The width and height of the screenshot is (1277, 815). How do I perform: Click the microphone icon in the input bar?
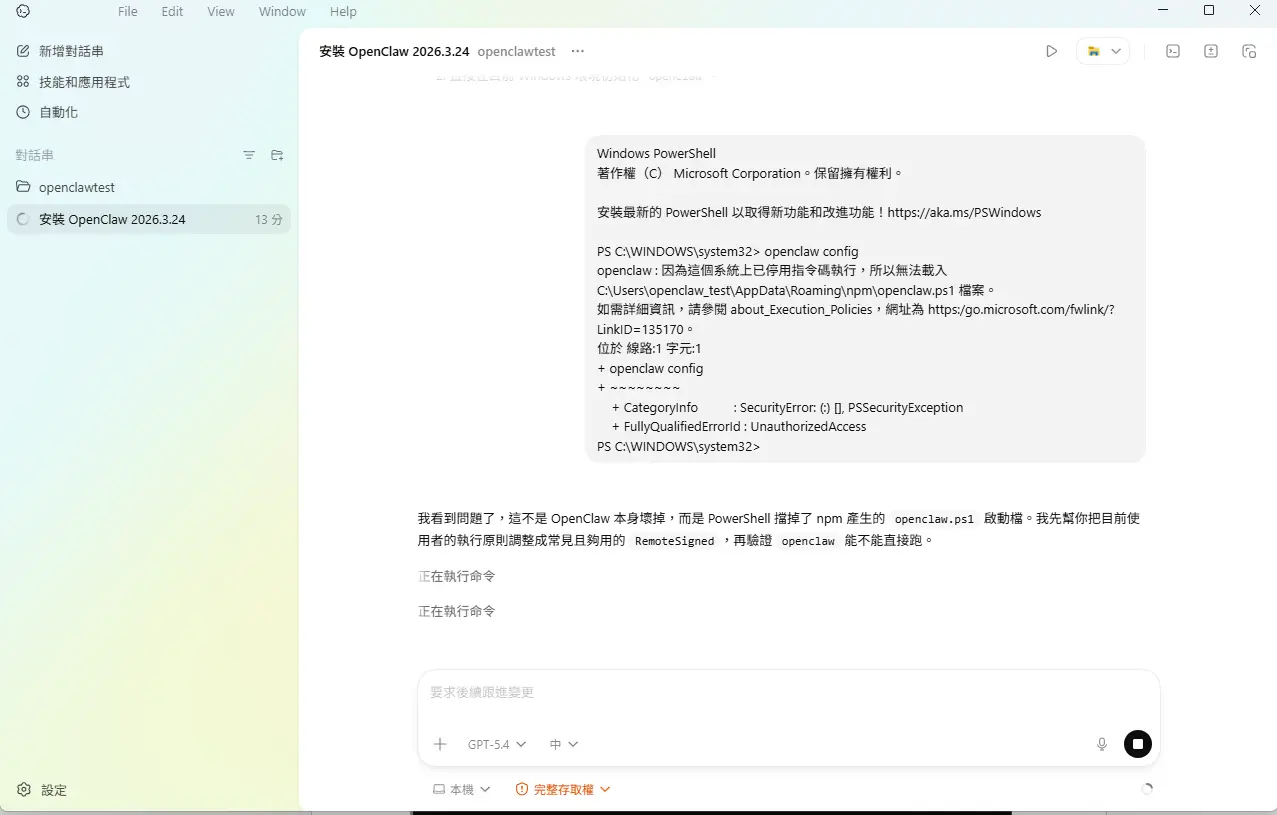pos(1101,744)
